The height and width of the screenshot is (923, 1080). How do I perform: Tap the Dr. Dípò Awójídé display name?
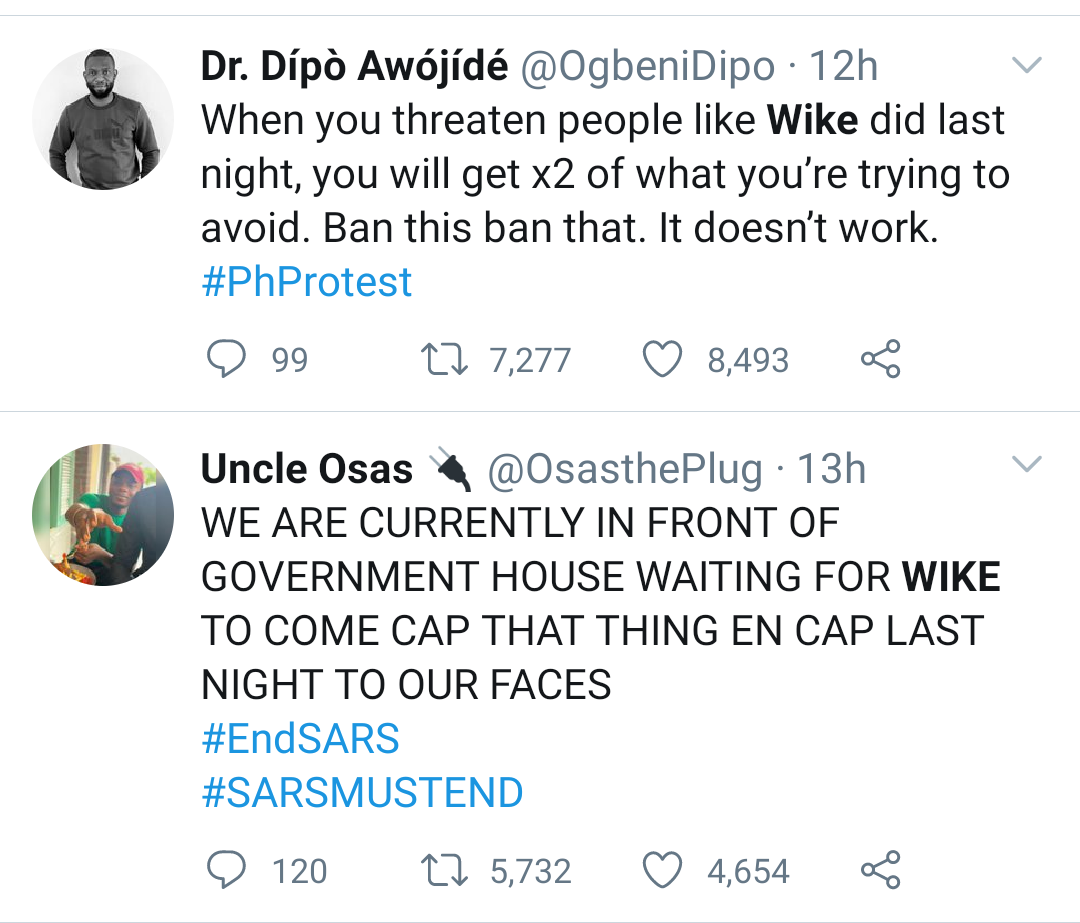tap(353, 67)
